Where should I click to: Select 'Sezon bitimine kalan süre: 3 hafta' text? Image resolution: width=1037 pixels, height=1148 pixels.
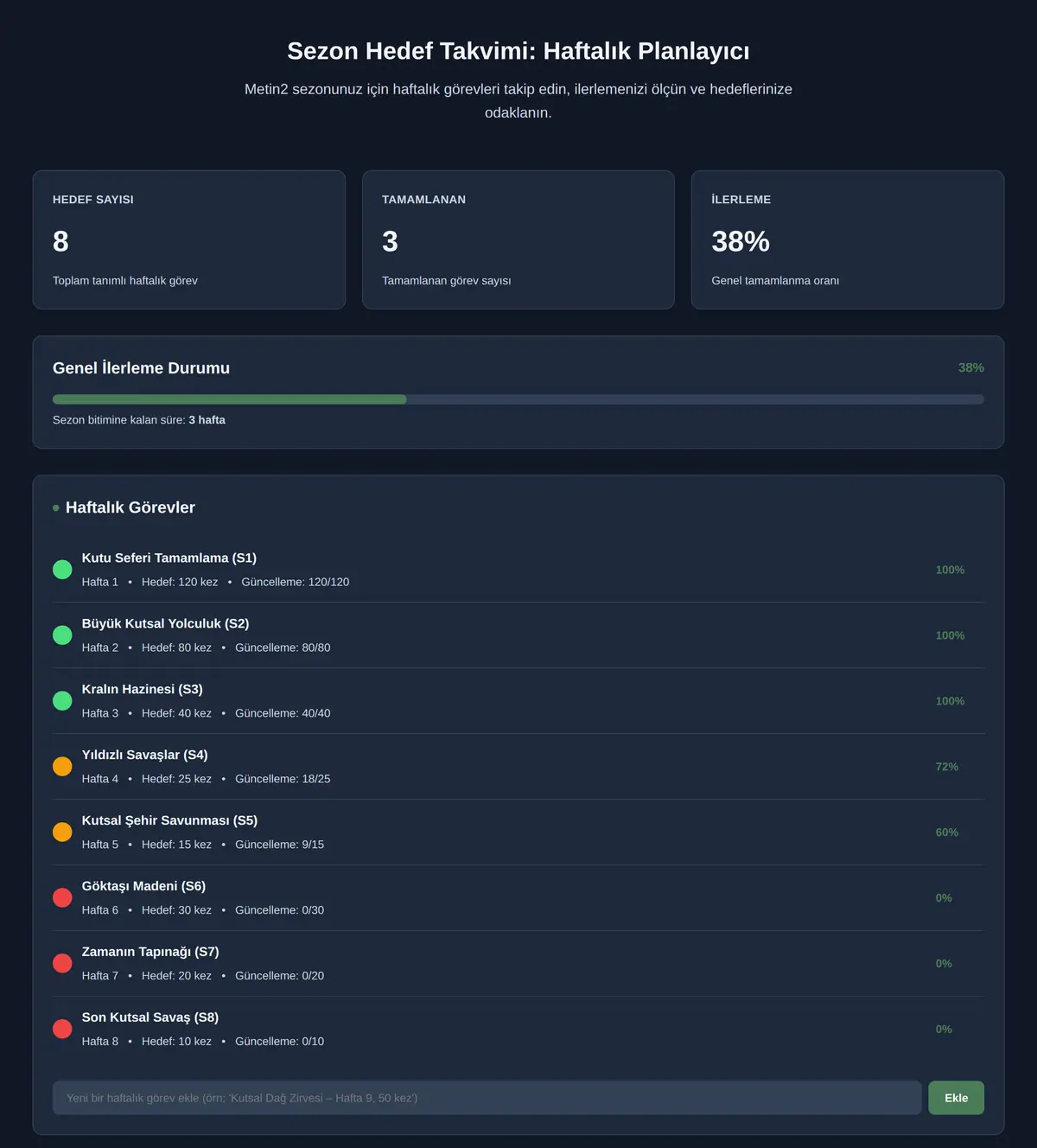(x=139, y=420)
